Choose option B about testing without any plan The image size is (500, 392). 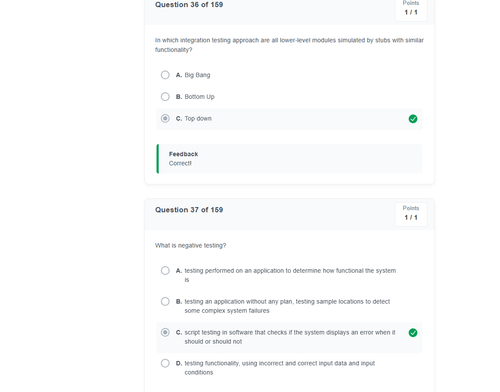tap(165, 301)
